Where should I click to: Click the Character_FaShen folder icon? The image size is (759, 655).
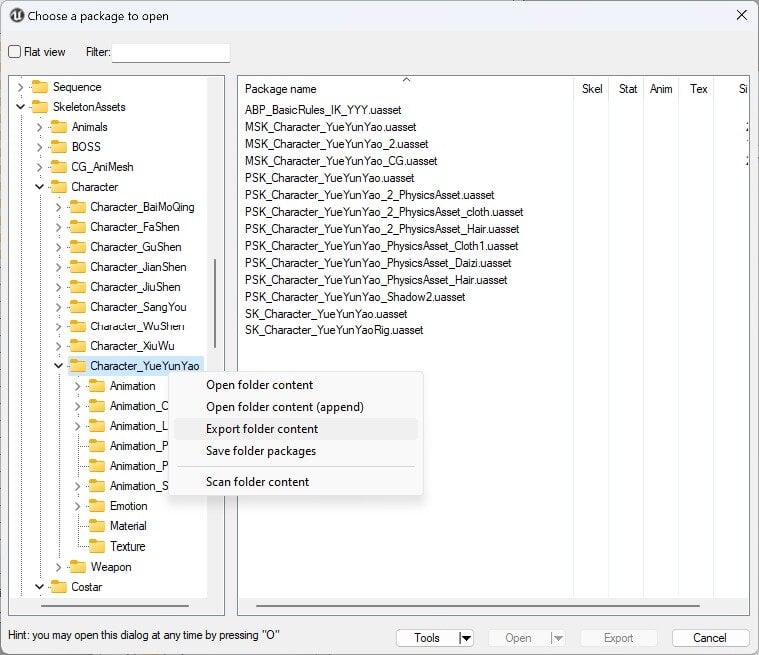[x=77, y=227]
